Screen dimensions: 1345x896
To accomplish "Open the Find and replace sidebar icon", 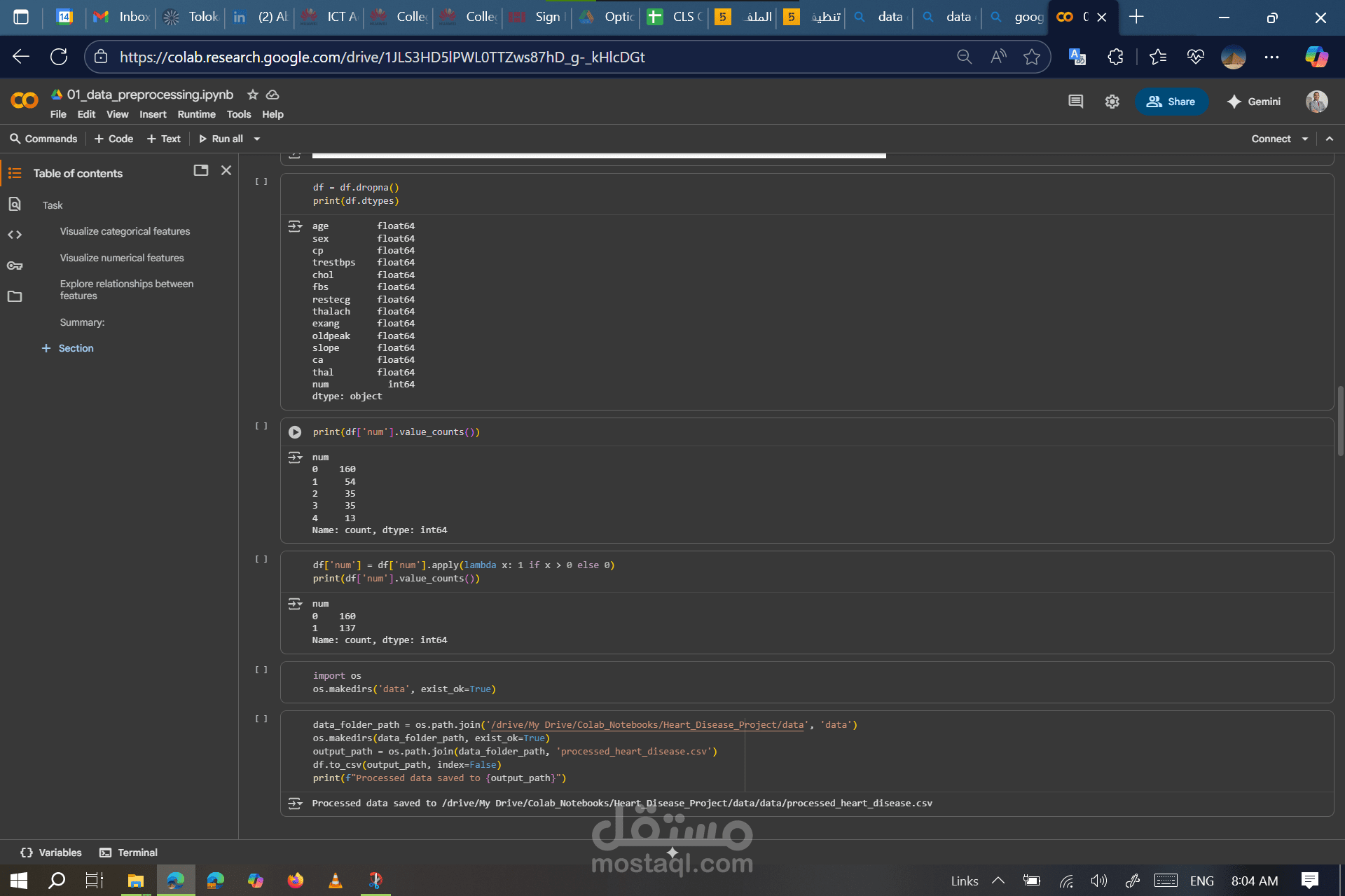I will pos(15,204).
